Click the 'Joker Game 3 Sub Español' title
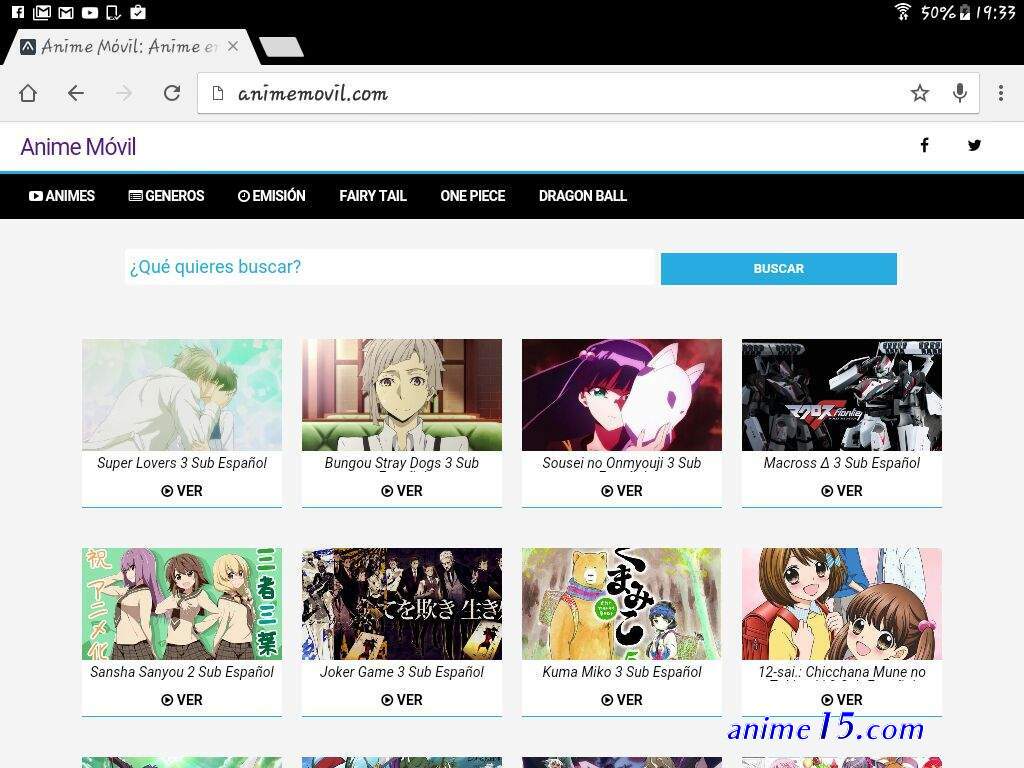The width and height of the screenshot is (1024, 768). coord(402,672)
